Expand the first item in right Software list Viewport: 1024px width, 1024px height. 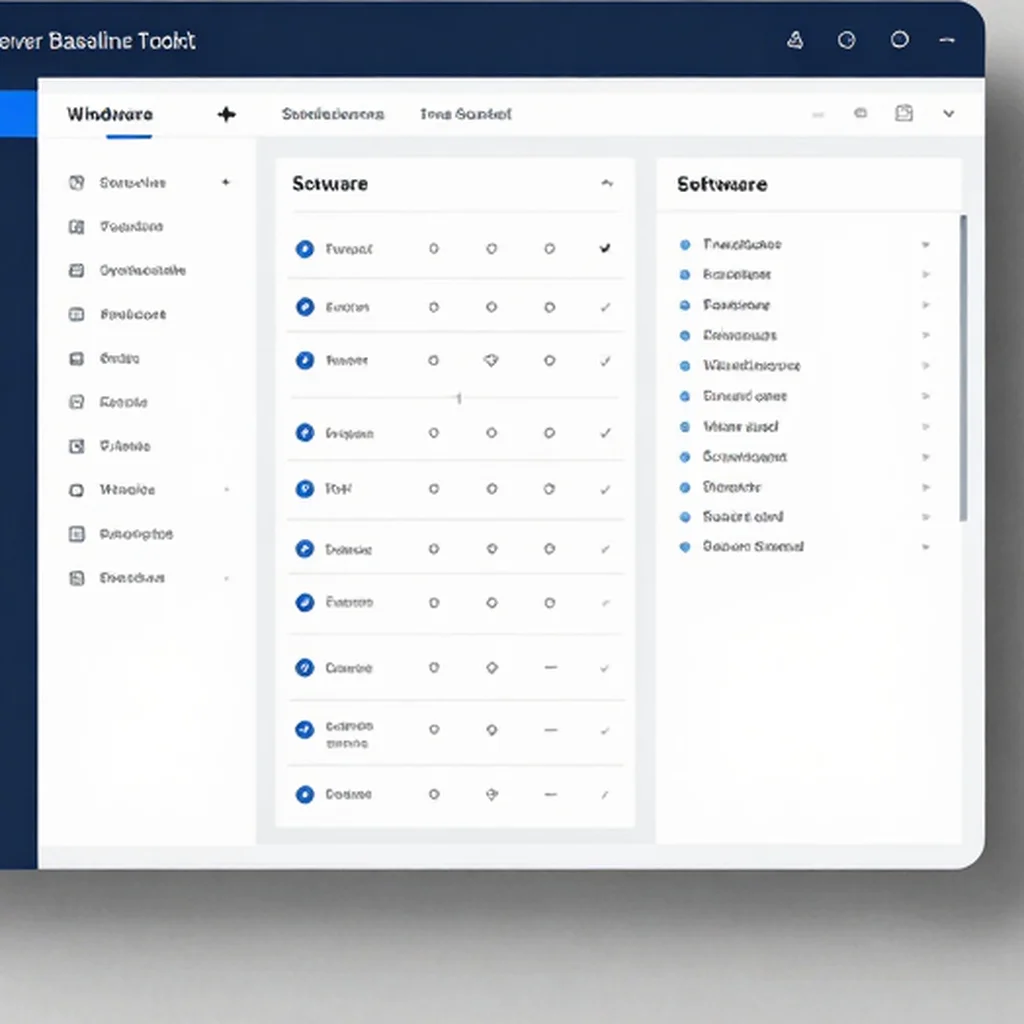pyautogui.click(x=925, y=245)
